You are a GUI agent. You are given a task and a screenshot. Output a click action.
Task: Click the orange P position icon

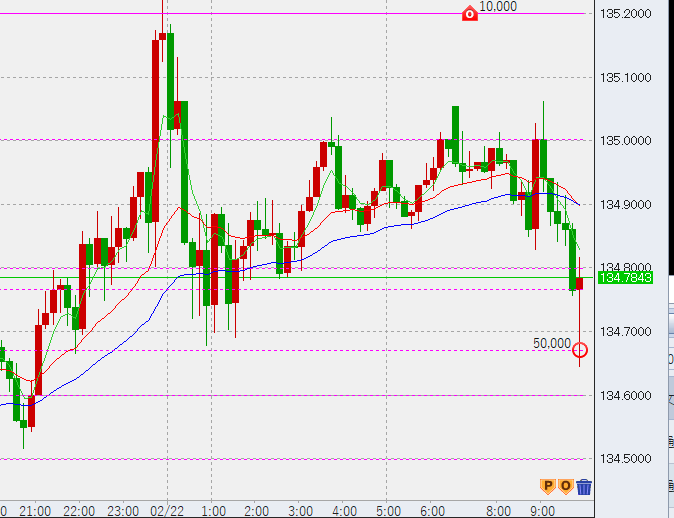coord(547,486)
